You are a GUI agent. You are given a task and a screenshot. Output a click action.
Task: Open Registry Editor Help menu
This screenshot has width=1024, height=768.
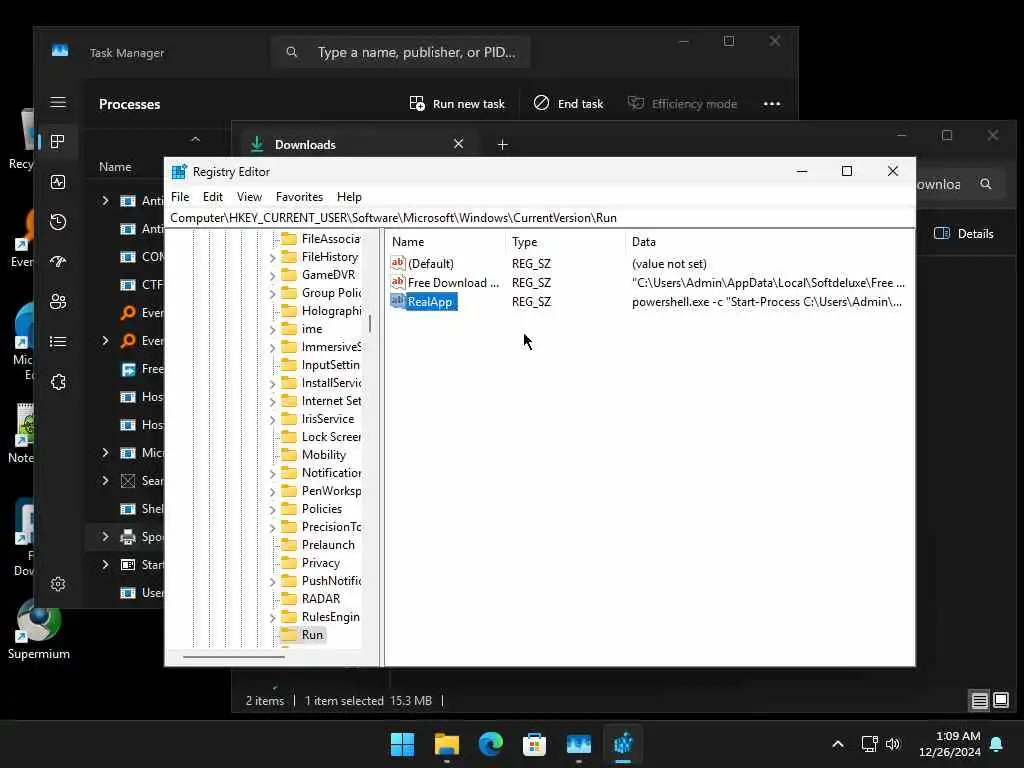[349, 197]
